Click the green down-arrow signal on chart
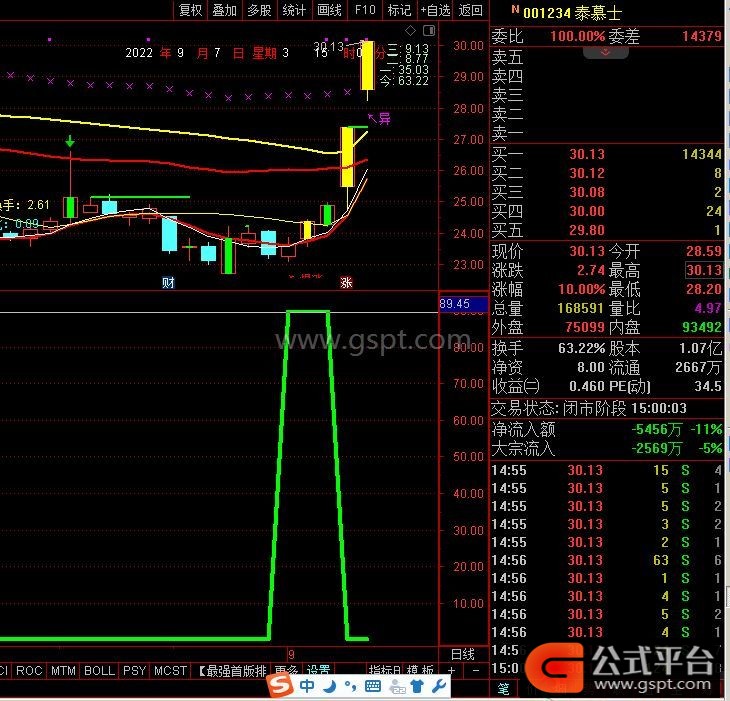 tap(70, 141)
